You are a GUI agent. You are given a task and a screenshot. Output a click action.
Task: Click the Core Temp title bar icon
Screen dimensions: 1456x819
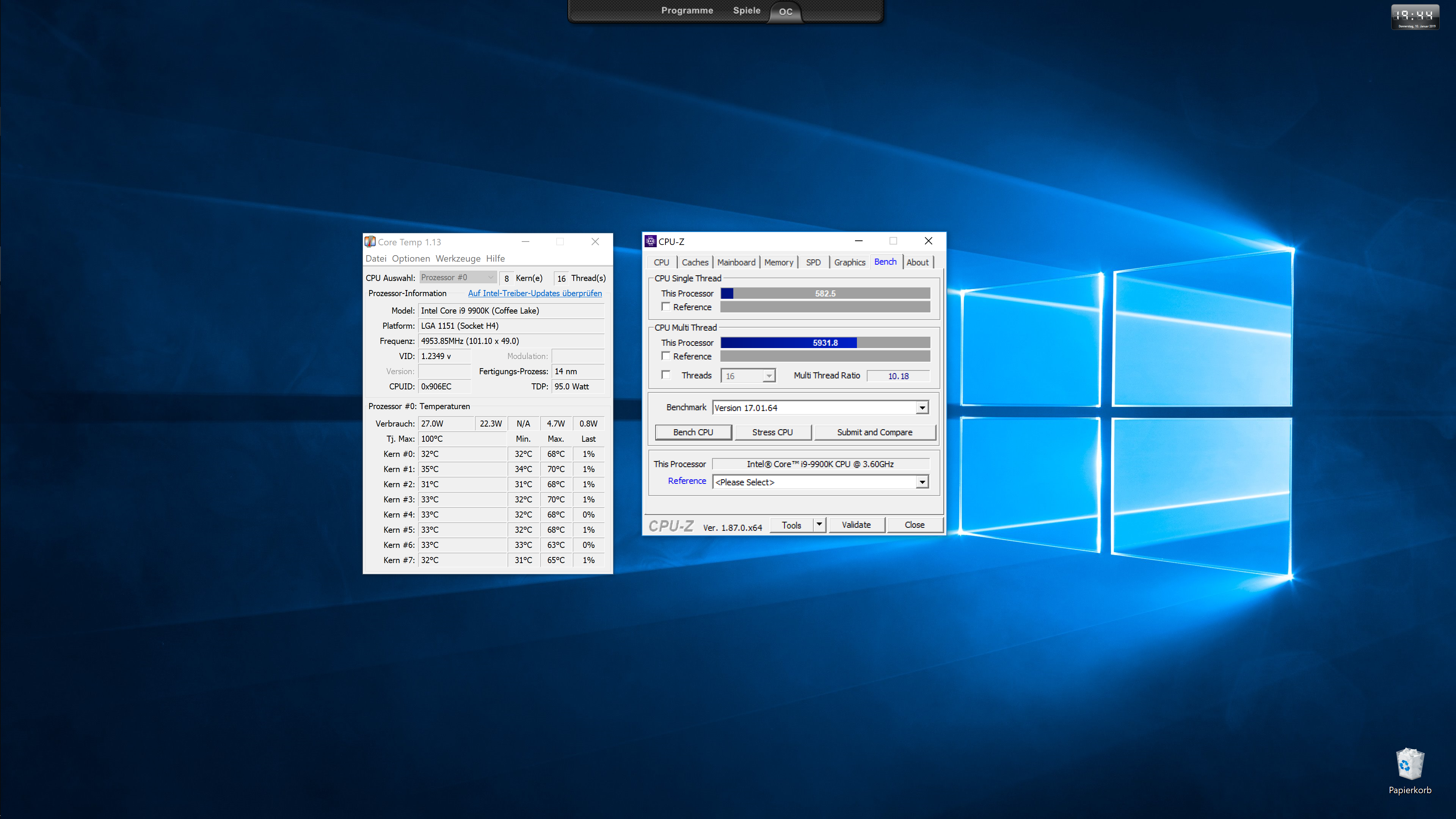370,242
